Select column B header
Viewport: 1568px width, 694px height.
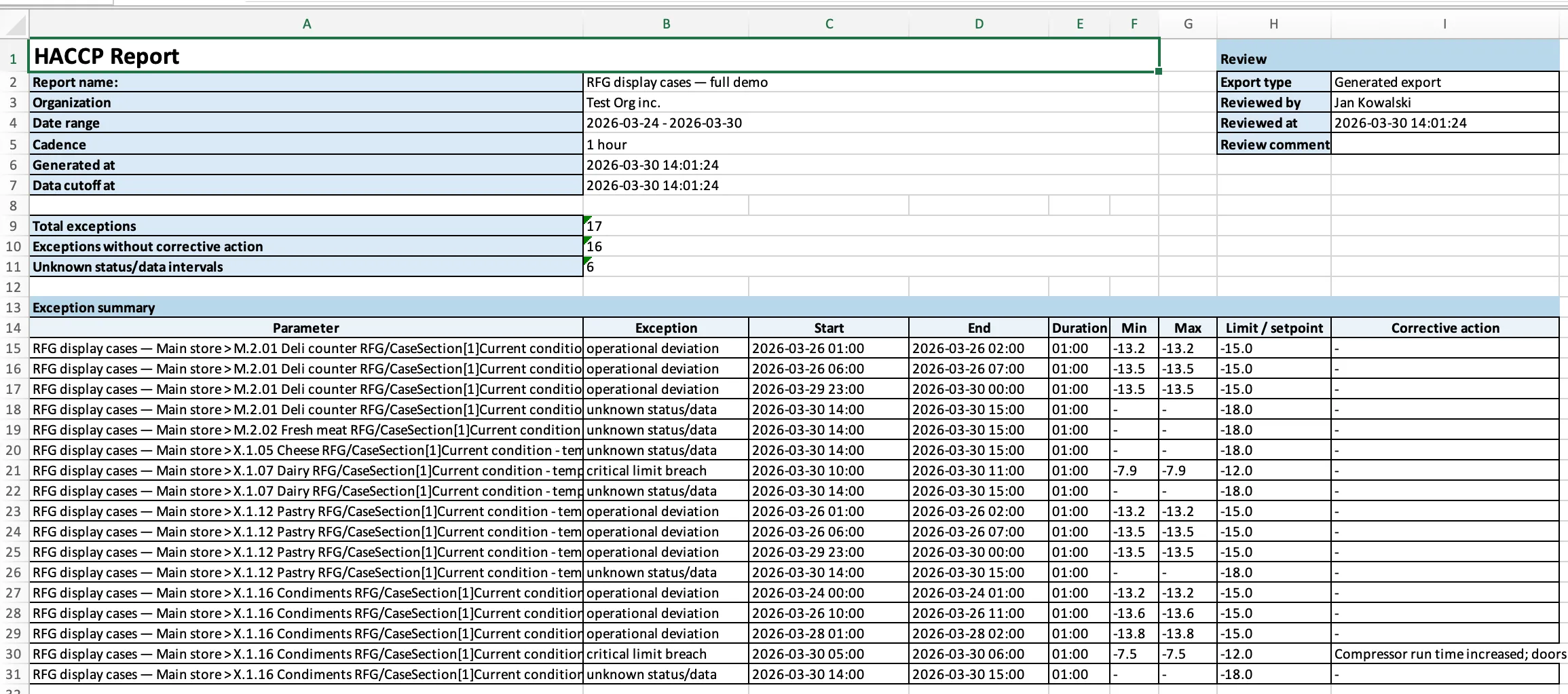(x=666, y=24)
